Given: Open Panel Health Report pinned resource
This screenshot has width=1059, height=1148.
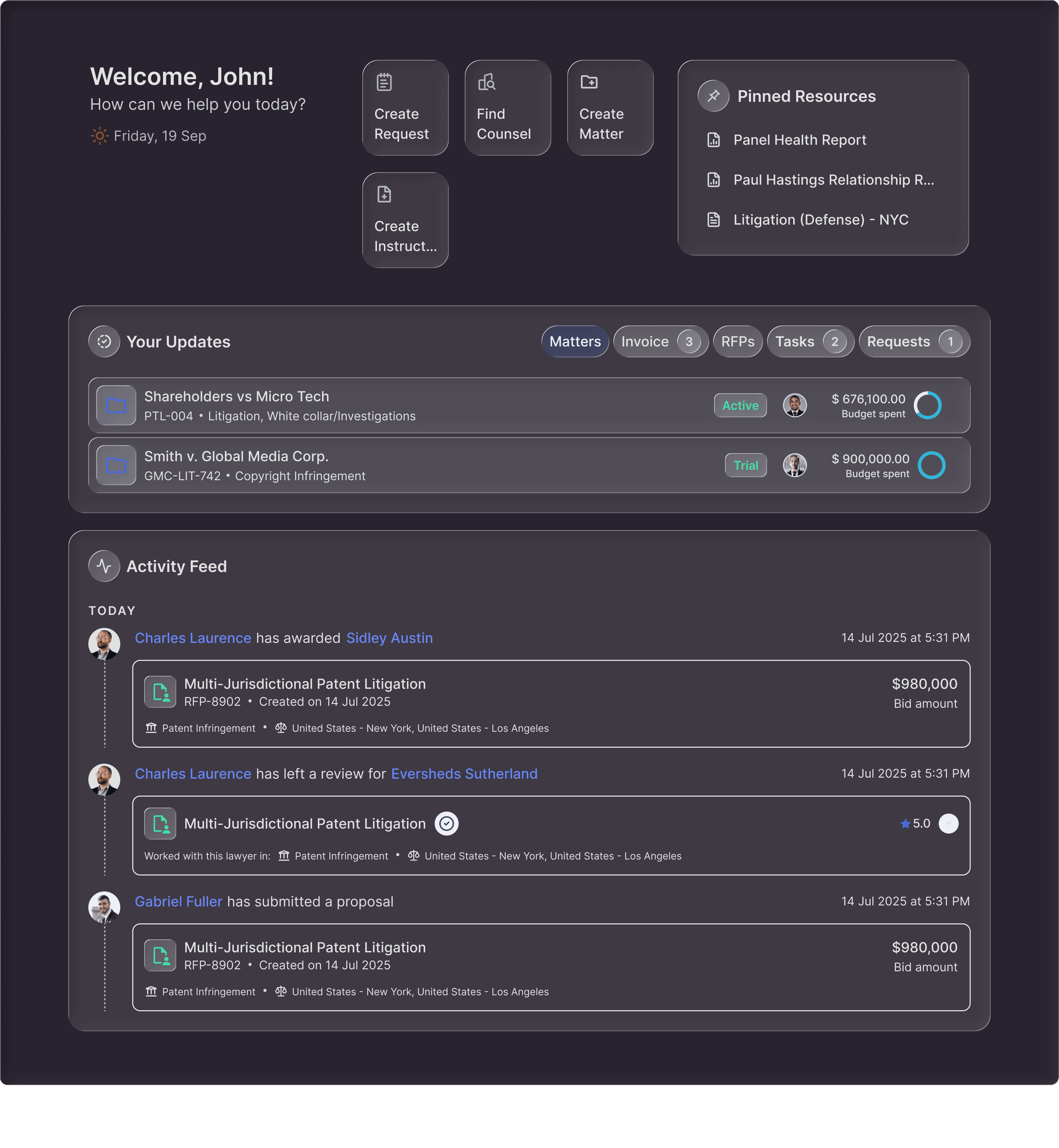Looking at the screenshot, I should pos(799,140).
